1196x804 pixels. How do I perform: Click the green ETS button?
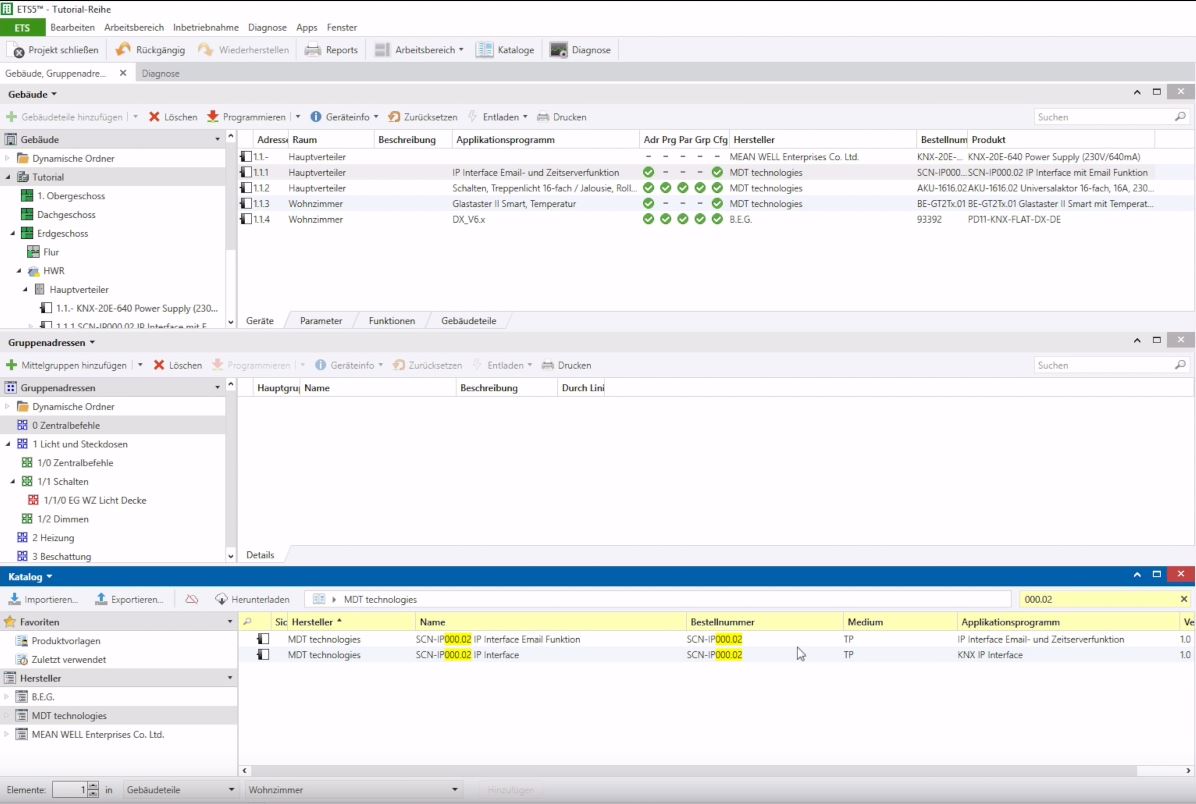[x=22, y=27]
